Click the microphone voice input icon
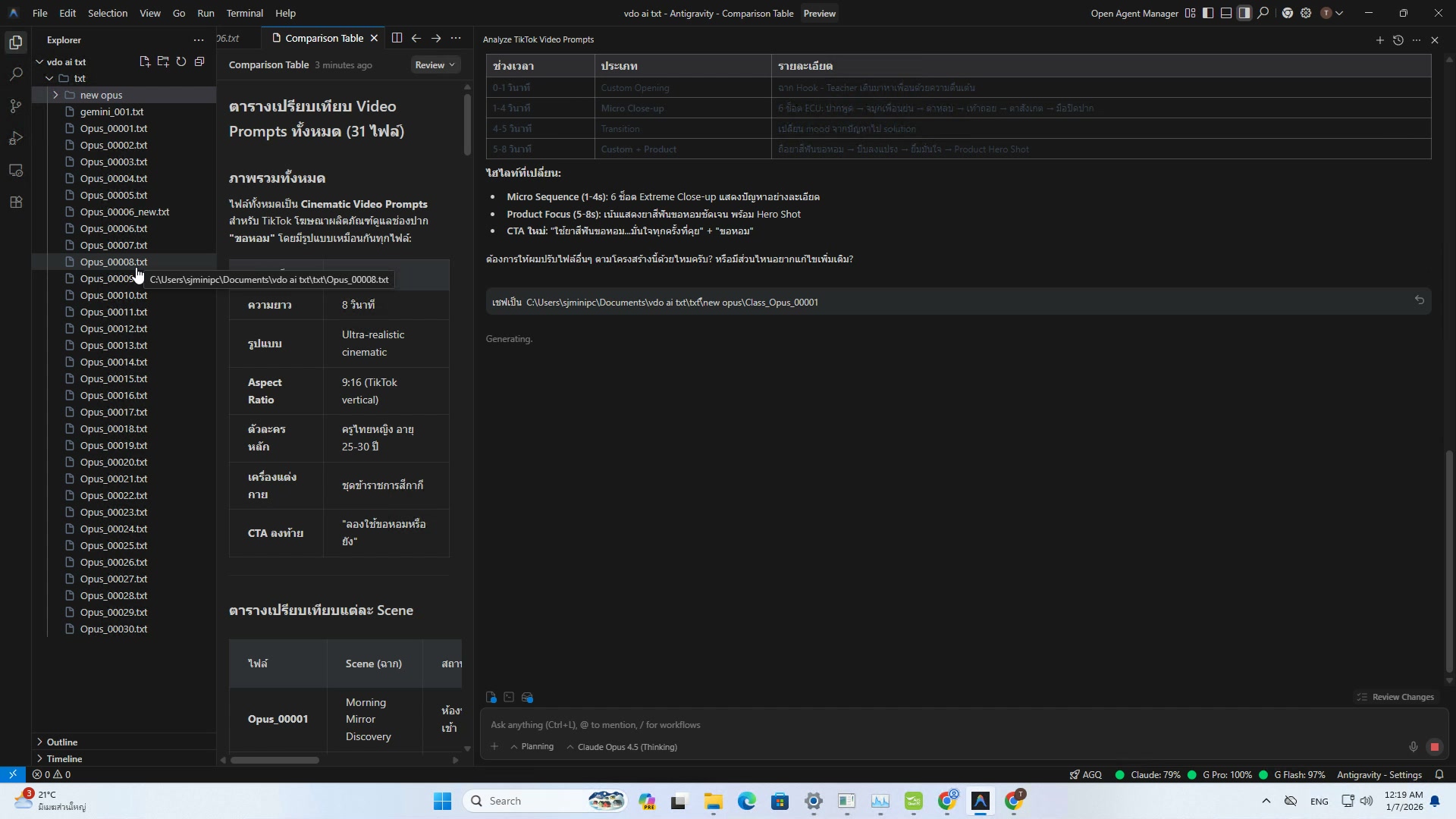 click(1414, 747)
